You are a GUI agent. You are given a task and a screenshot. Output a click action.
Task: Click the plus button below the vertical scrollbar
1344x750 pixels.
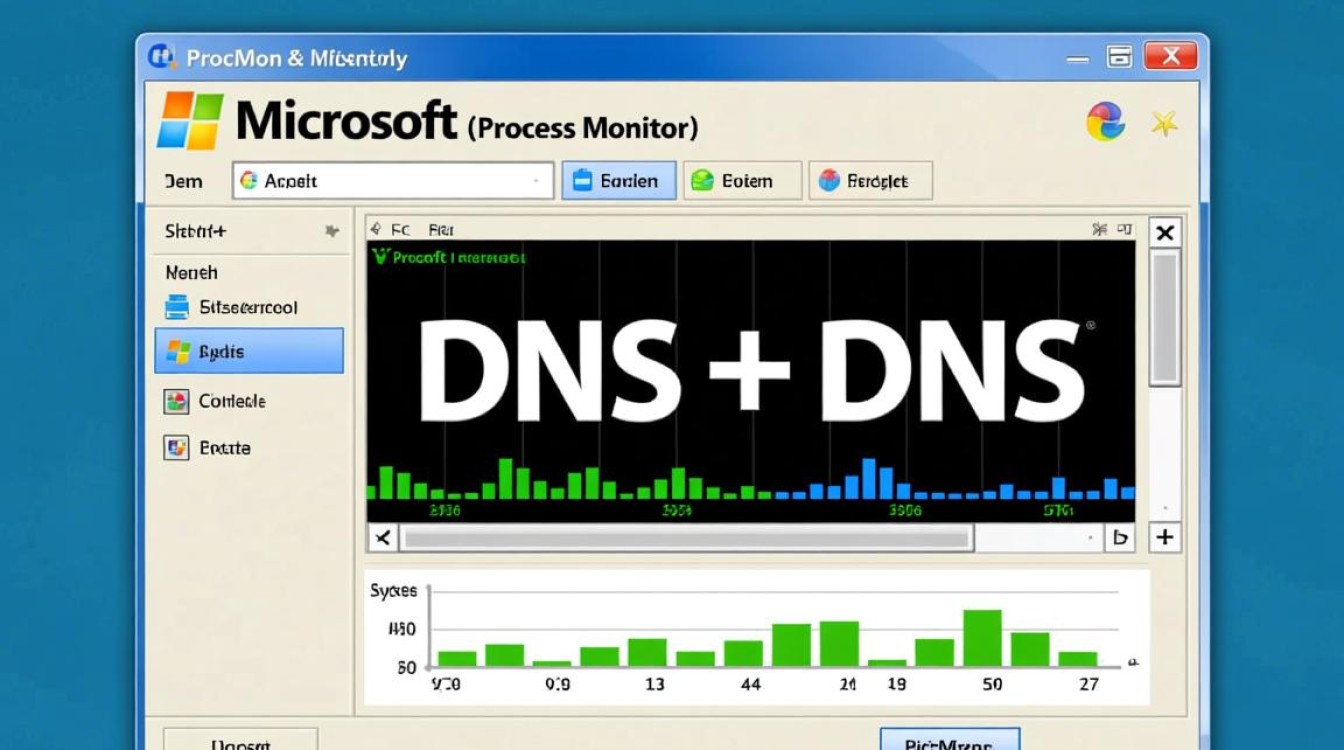coord(1164,537)
